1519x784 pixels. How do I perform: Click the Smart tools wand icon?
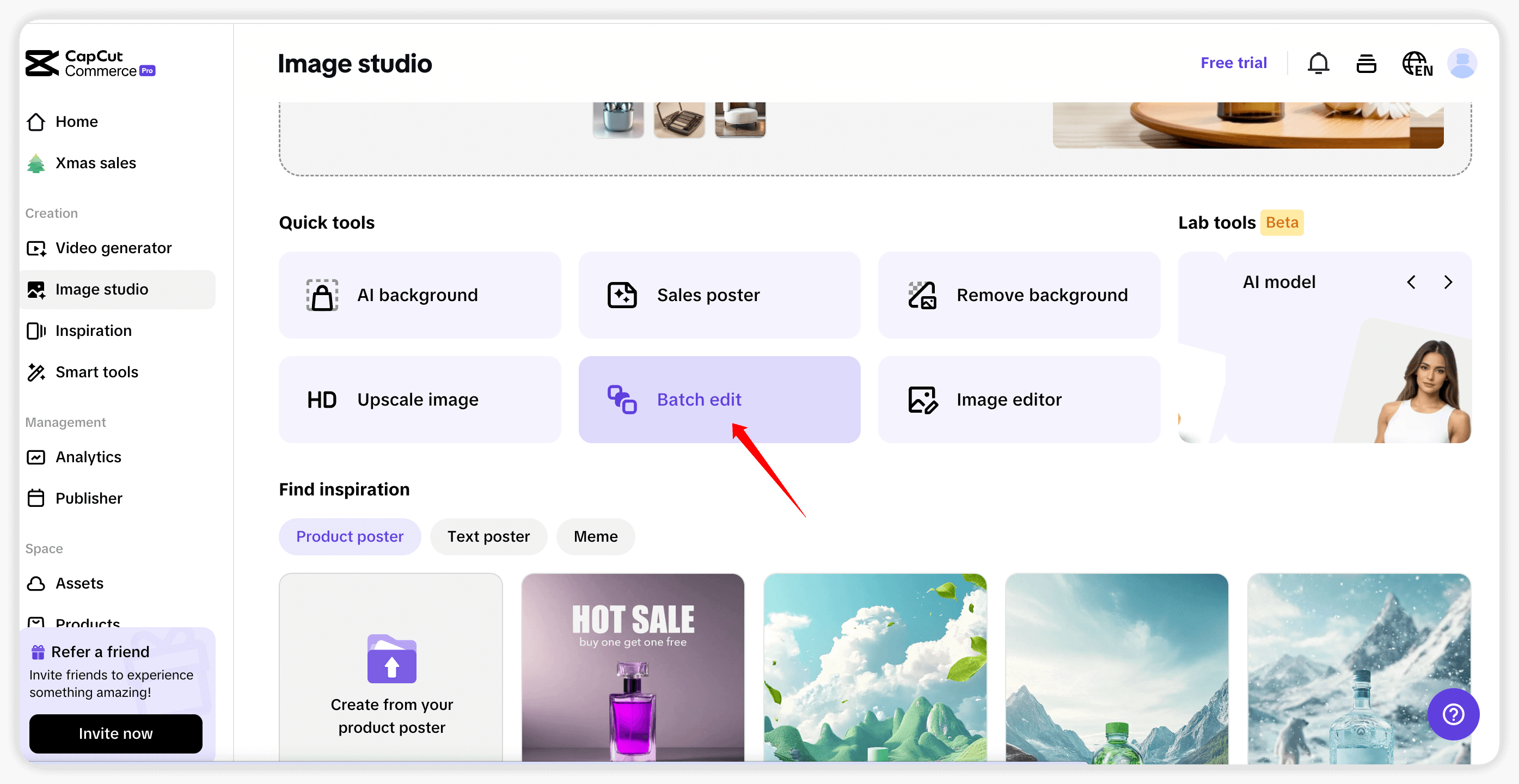coord(36,372)
